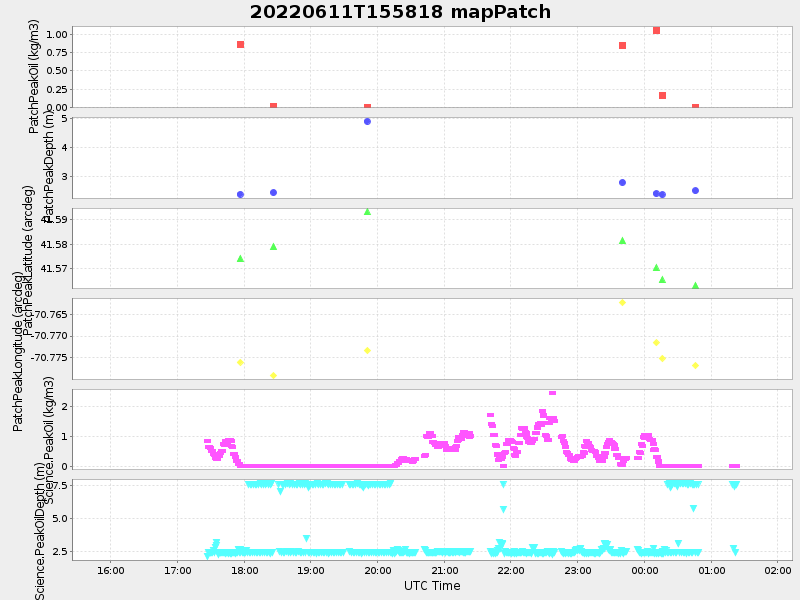
Task: Select lowest yellow longitude diamond near 18:30
Action: [x=273, y=376]
